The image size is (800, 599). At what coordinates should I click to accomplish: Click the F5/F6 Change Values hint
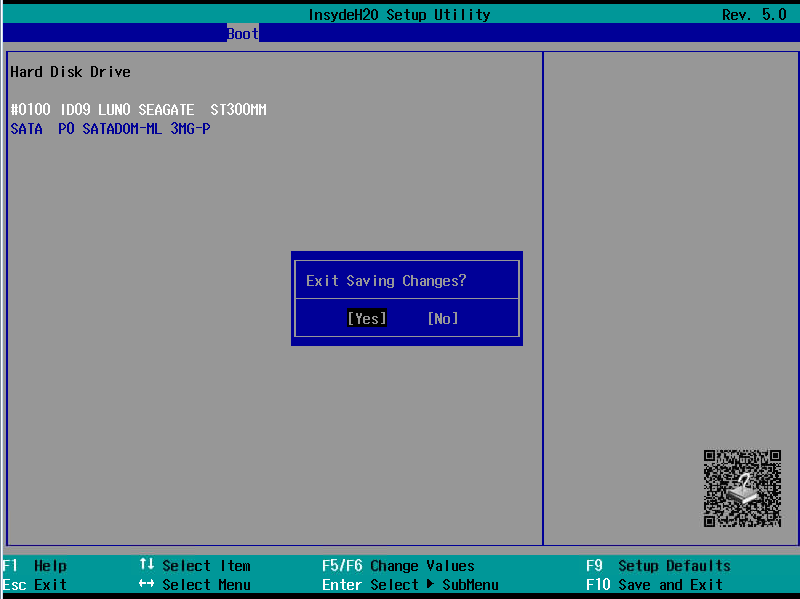[398, 566]
